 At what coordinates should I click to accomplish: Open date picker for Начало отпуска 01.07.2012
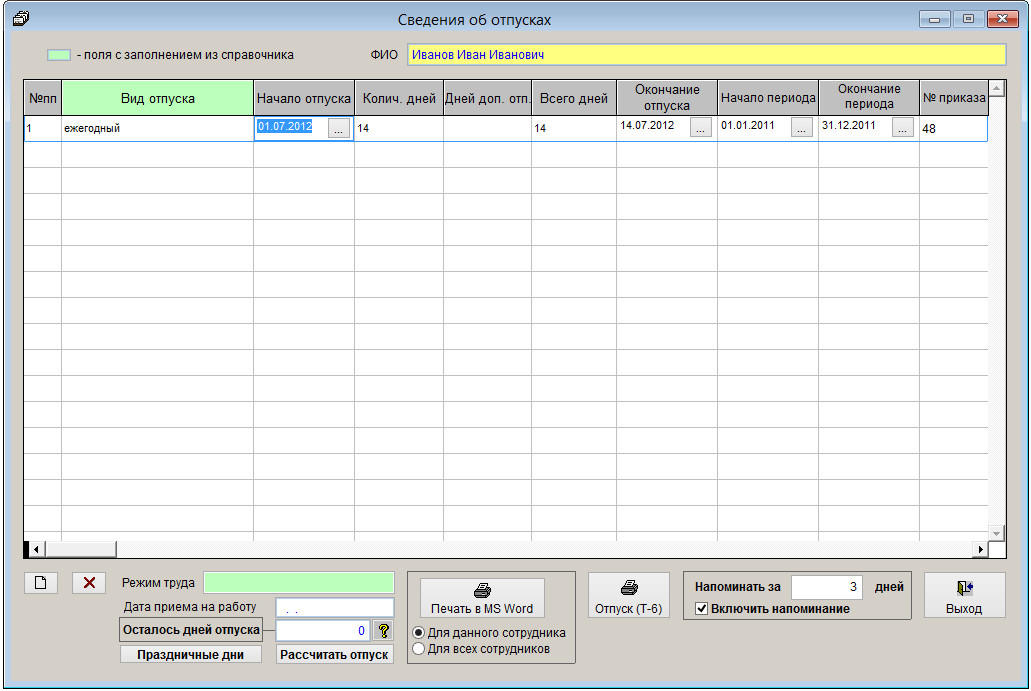339,128
